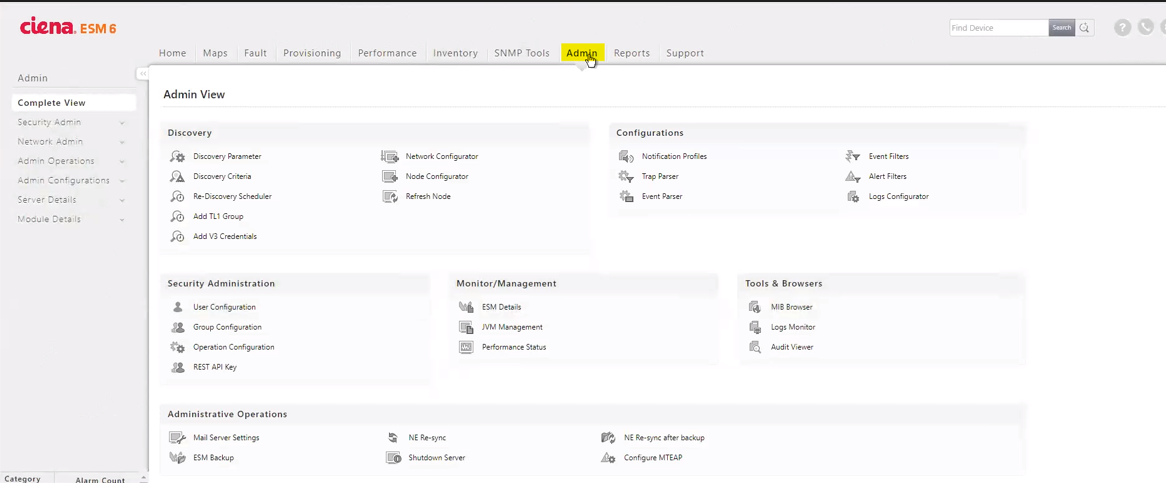This screenshot has width=1166, height=483.
Task: Click the Configure MTEAP icon
Action: tap(608, 458)
